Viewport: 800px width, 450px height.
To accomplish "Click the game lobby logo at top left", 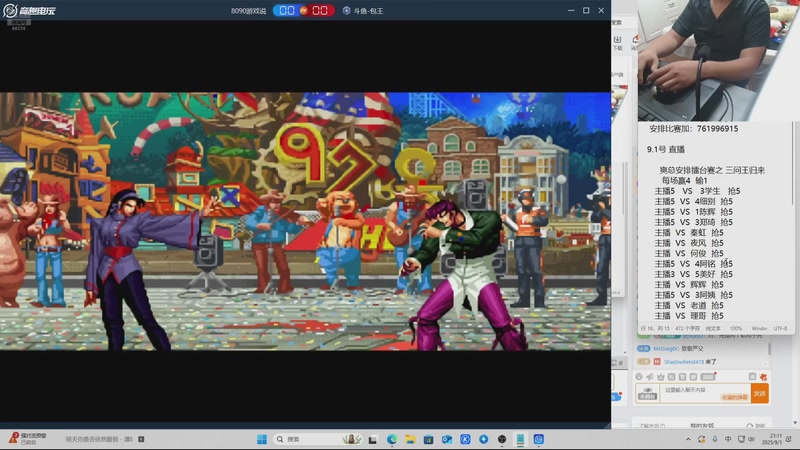I will coord(30,11).
